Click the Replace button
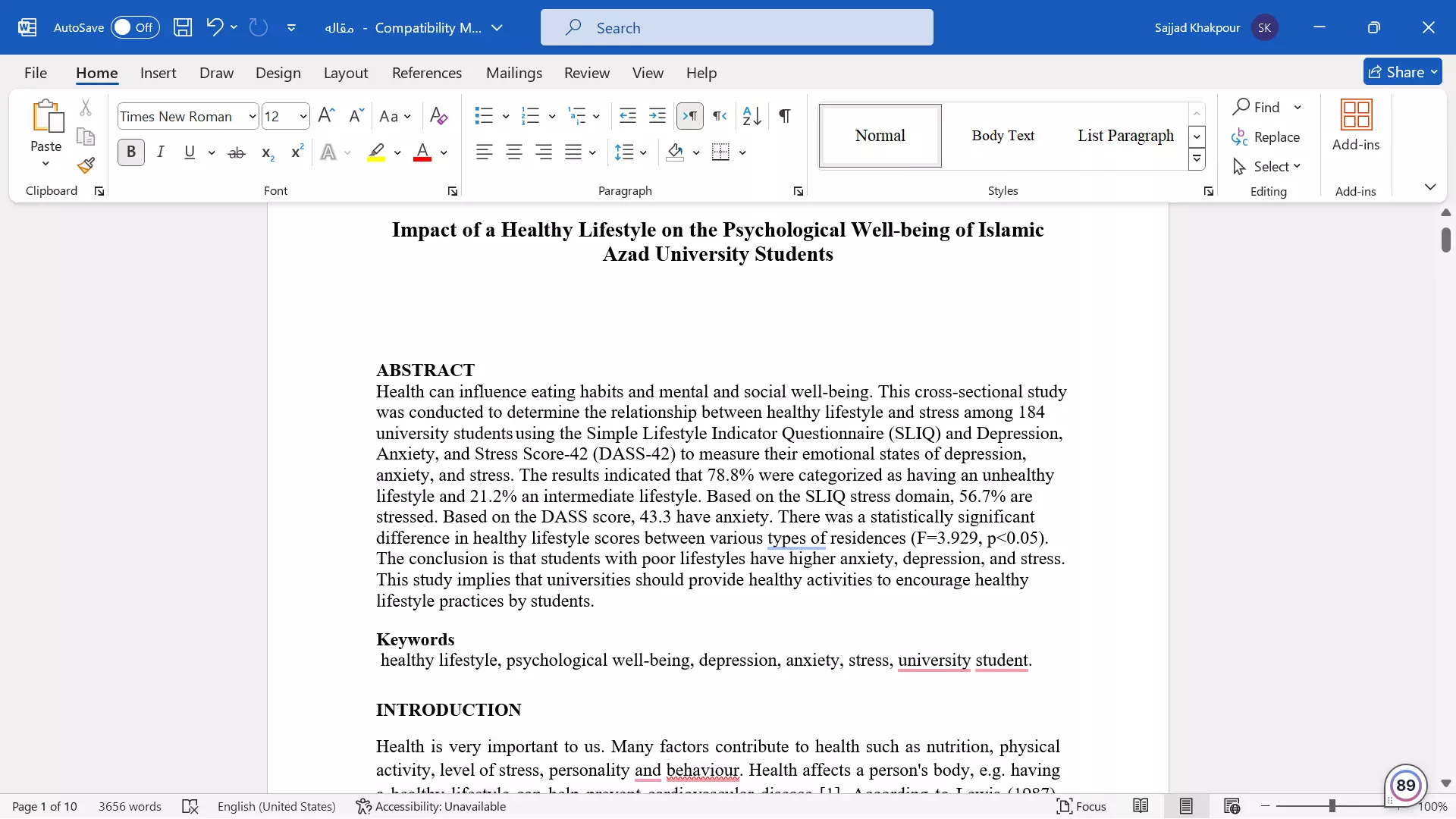The height and width of the screenshot is (819, 1456). (1266, 136)
